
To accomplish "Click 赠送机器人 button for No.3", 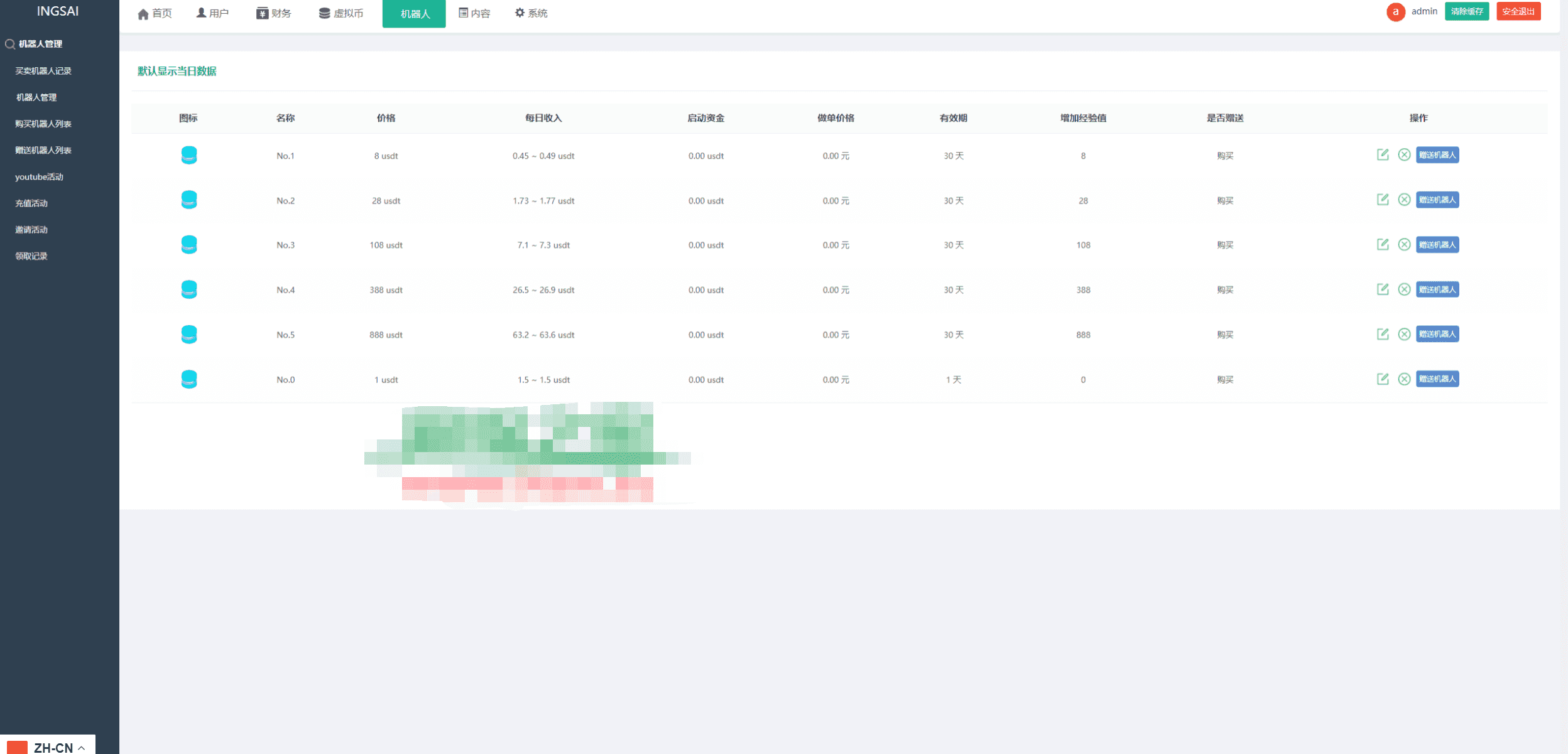I will pyautogui.click(x=1437, y=245).
